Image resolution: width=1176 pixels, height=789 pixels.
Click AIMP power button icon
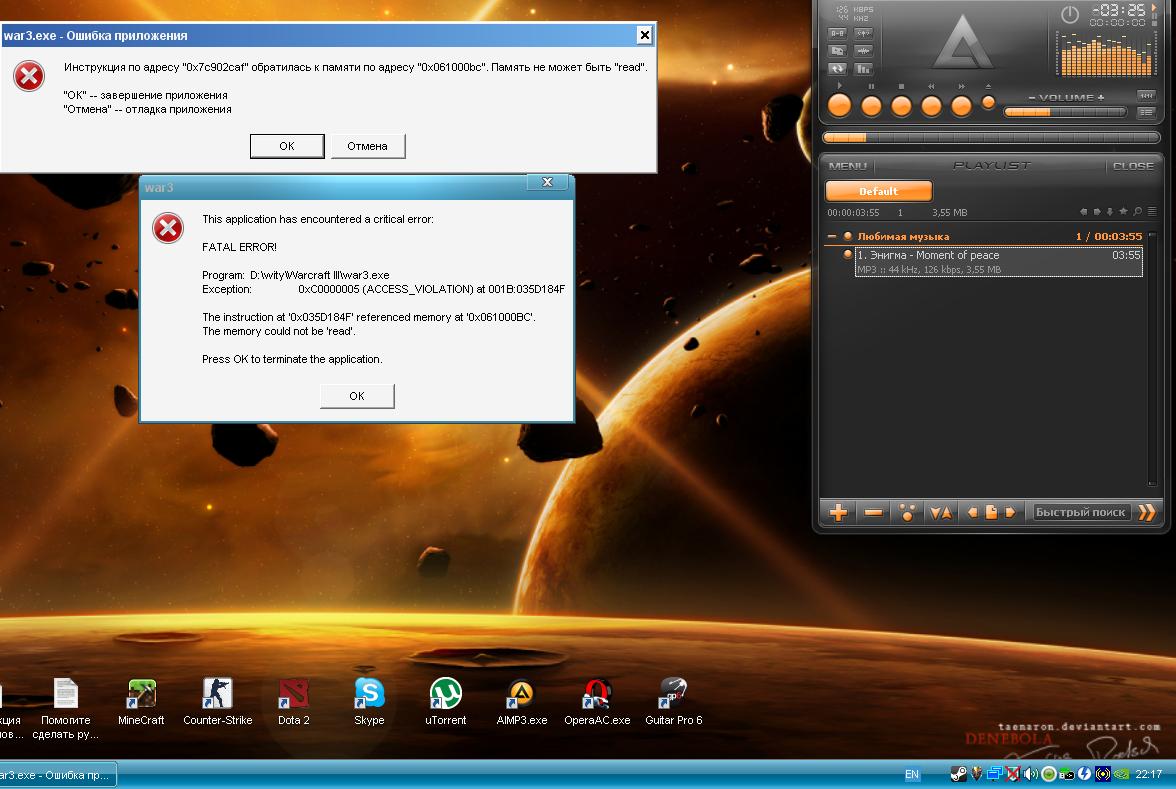[1070, 14]
